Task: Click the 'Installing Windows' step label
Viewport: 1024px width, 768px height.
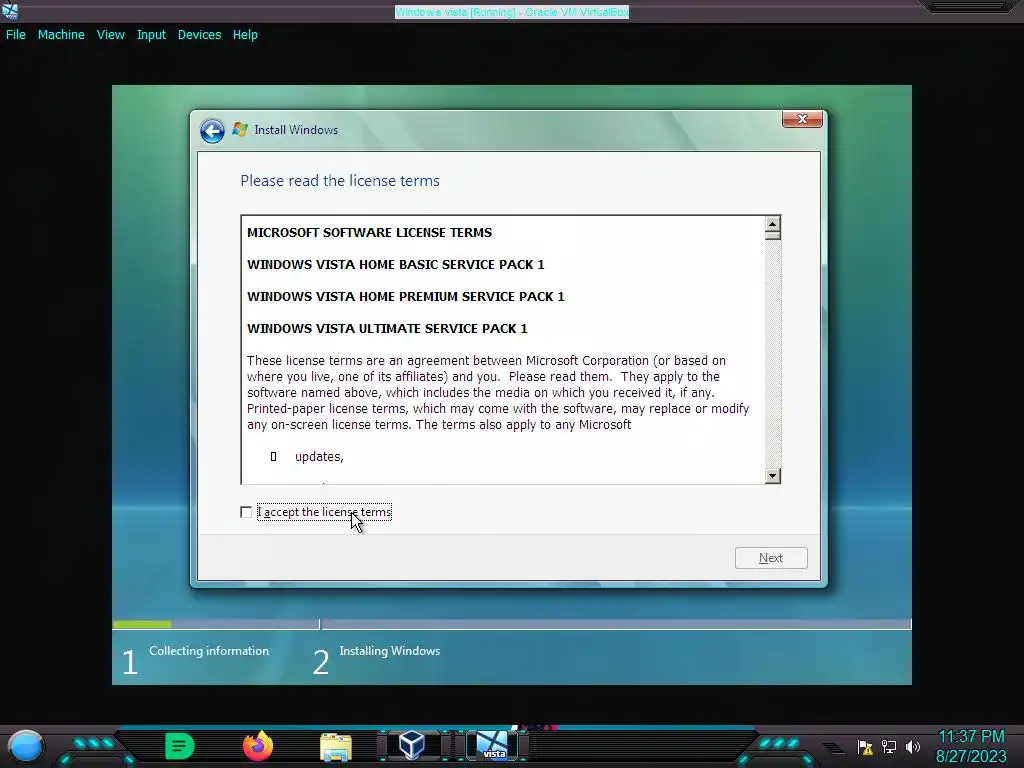Action: (390, 651)
